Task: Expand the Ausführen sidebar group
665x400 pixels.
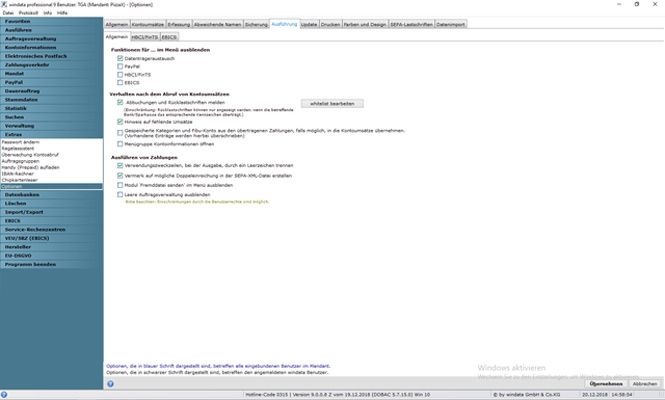Action: [51, 30]
